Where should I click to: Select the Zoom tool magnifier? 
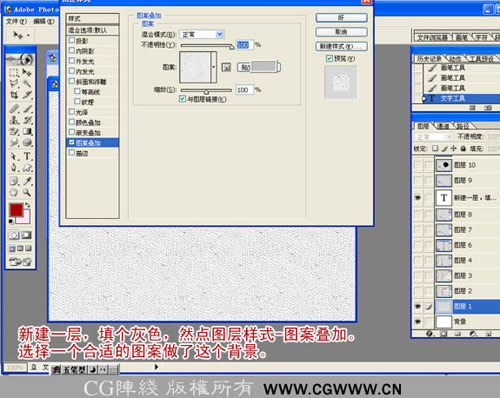(x=27, y=193)
